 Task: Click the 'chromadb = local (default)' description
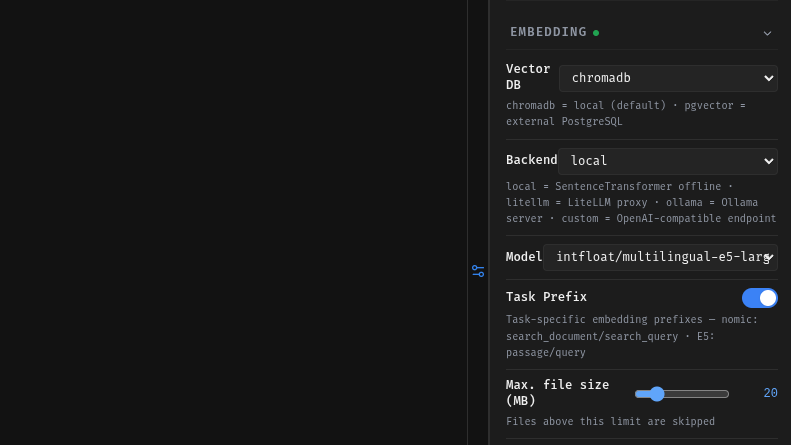pyautogui.click(x=626, y=114)
